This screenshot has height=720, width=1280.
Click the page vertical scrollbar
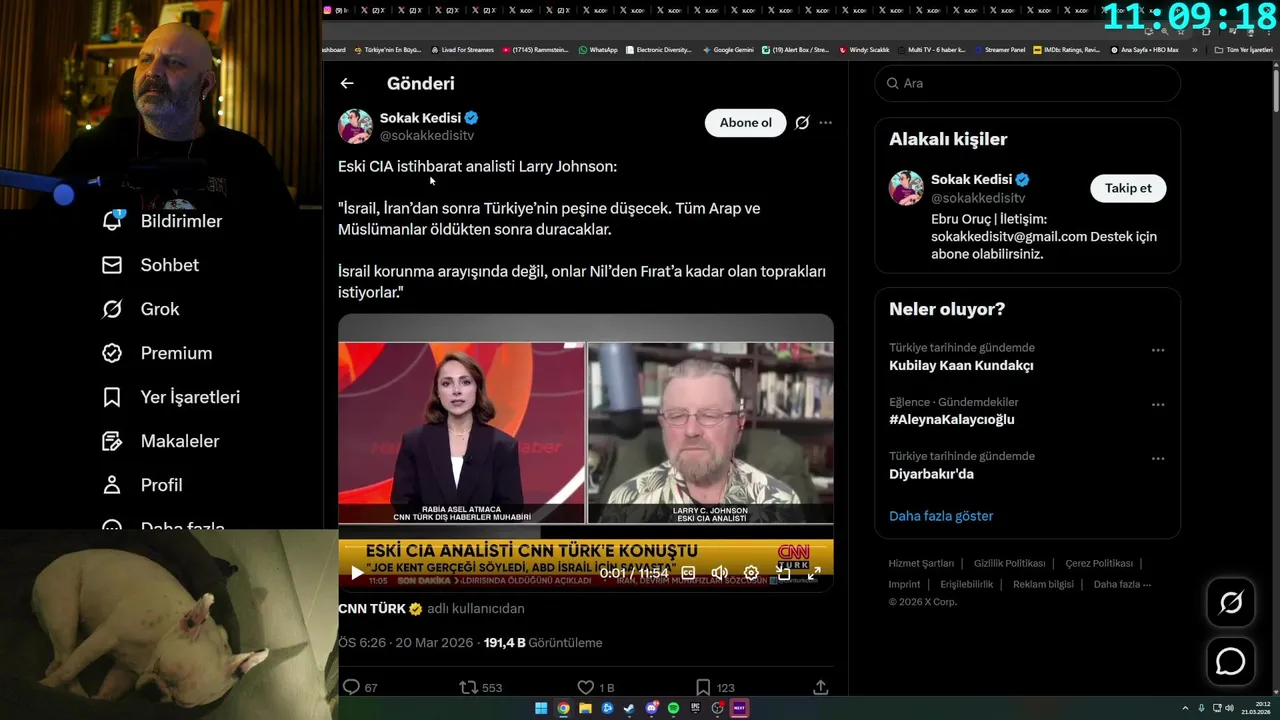pyautogui.click(x=1276, y=90)
